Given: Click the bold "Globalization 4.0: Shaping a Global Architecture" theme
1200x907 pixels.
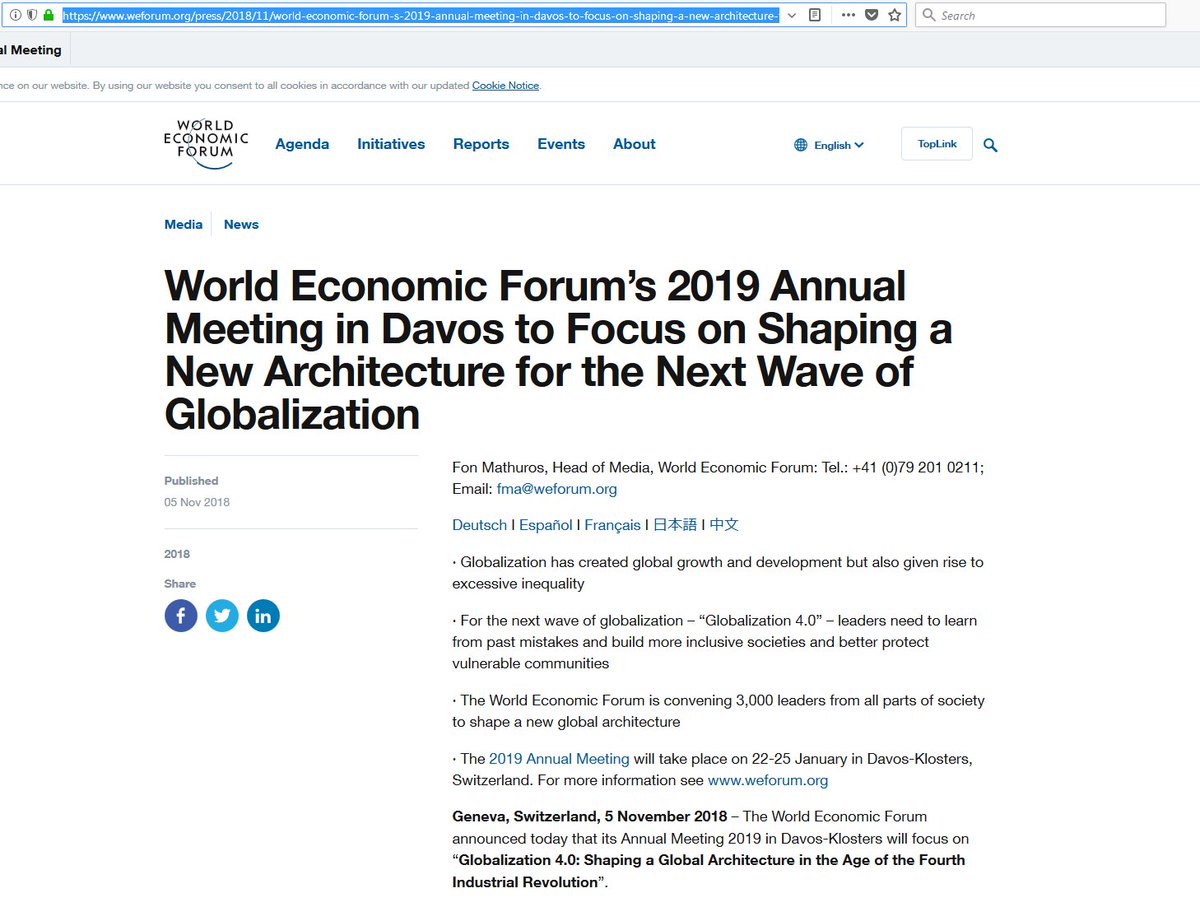Looking at the screenshot, I should pos(709,871).
